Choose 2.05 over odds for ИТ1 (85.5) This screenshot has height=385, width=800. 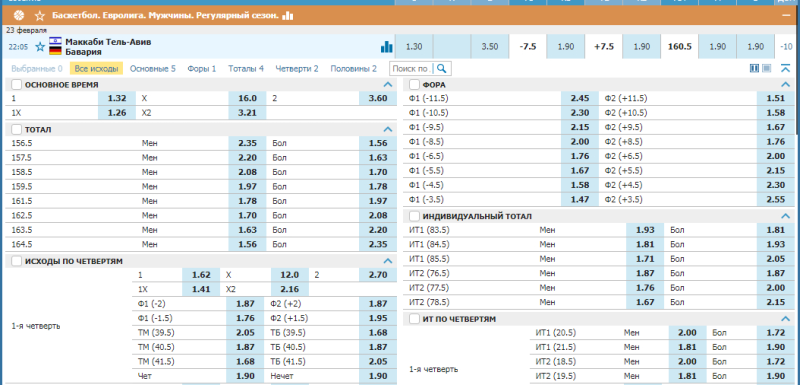(x=776, y=259)
